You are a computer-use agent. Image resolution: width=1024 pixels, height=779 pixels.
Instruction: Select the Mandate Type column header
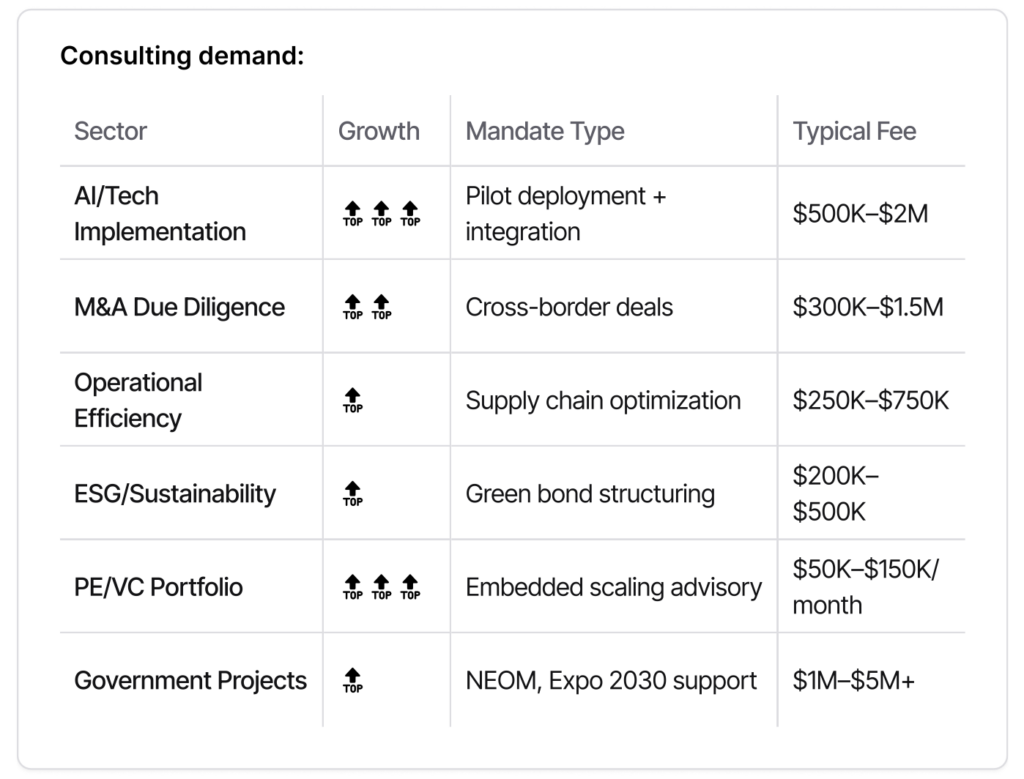[545, 131]
